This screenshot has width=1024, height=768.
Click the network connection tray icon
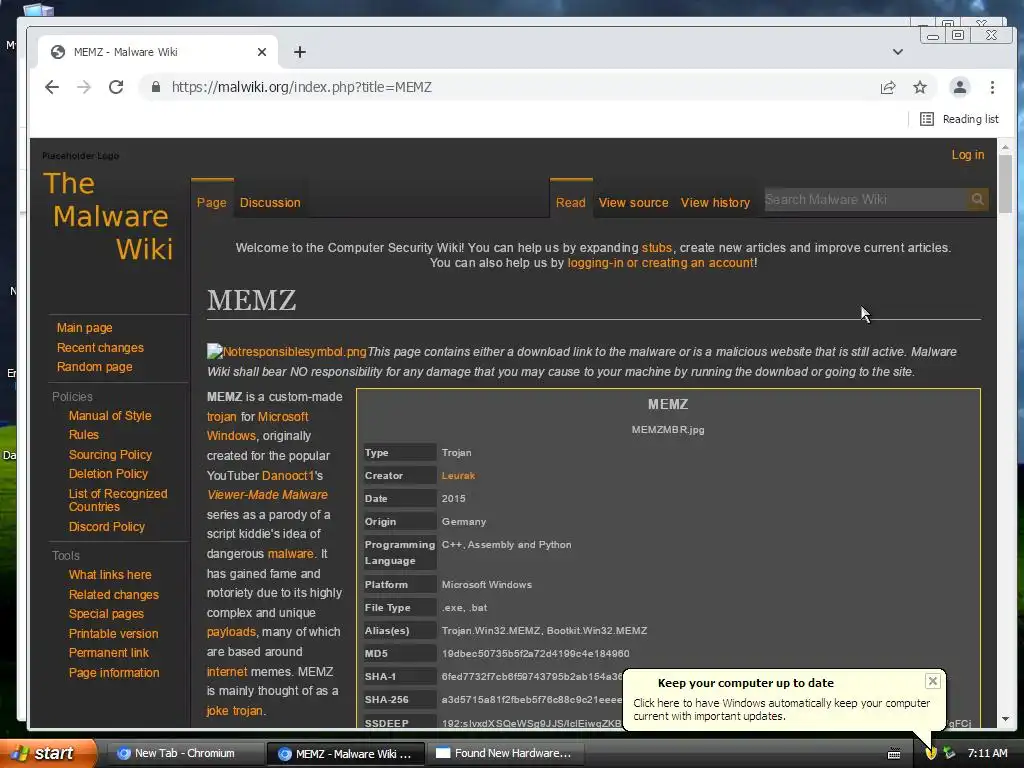[949, 754]
